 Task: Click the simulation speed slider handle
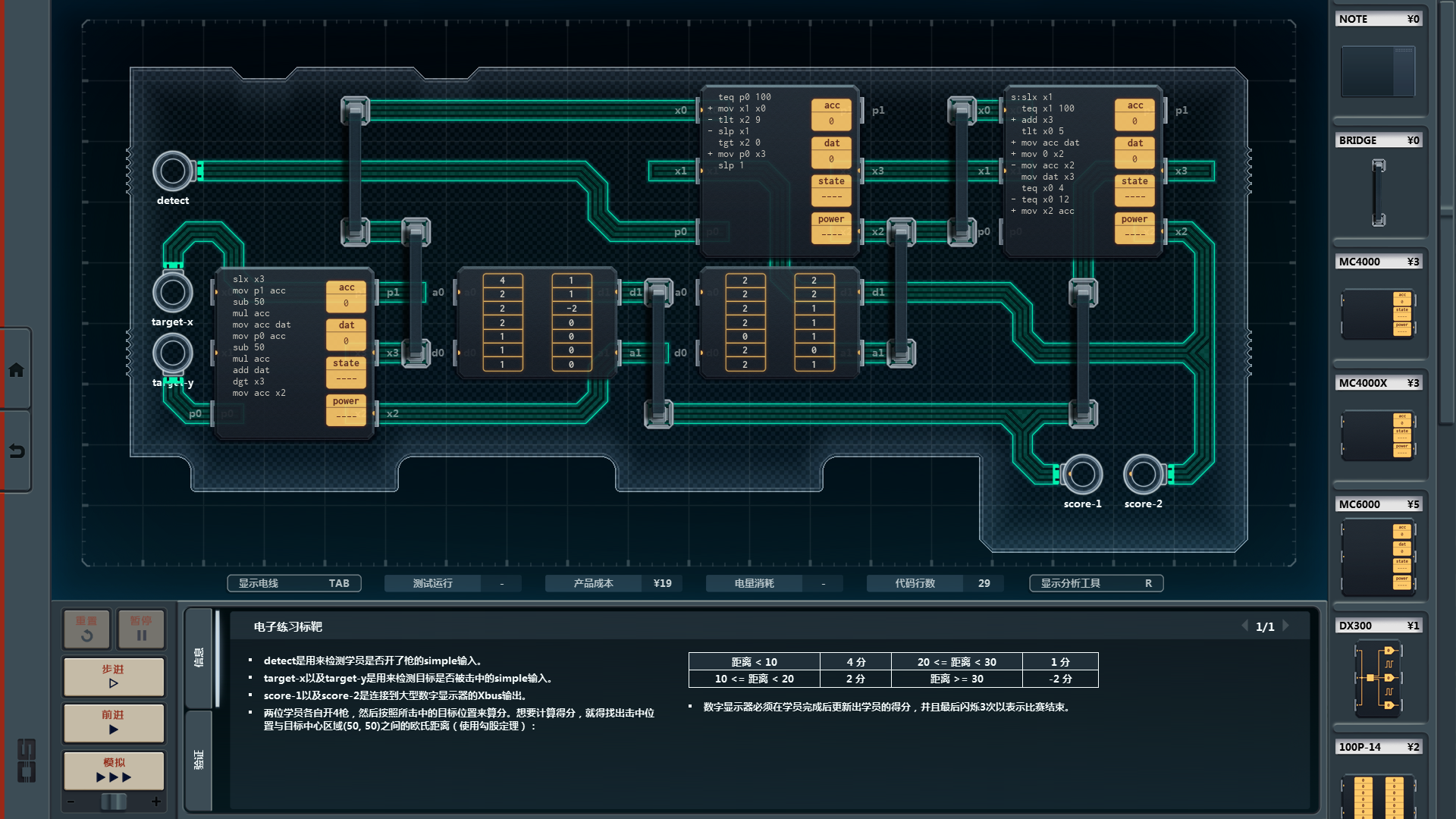(x=114, y=802)
